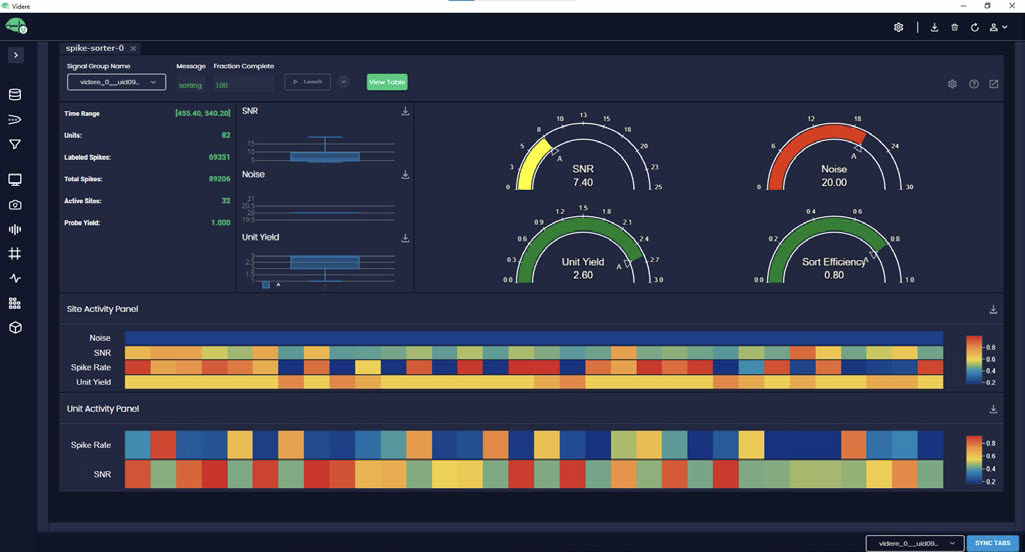Image resolution: width=1025 pixels, height=552 pixels.
Task: Click Total Spikes value 89206
Action: click(219, 179)
